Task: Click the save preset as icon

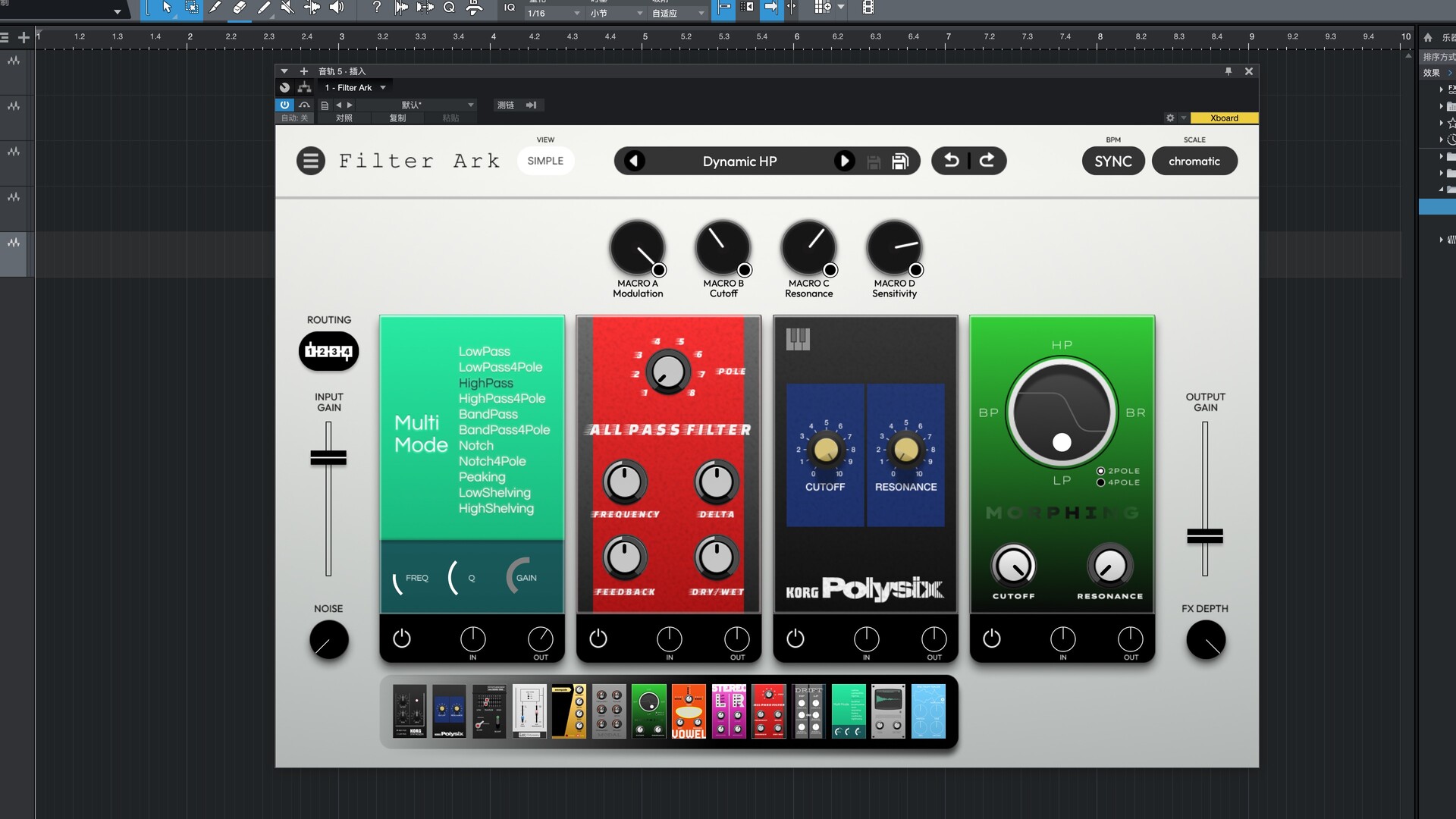Action: (x=900, y=162)
